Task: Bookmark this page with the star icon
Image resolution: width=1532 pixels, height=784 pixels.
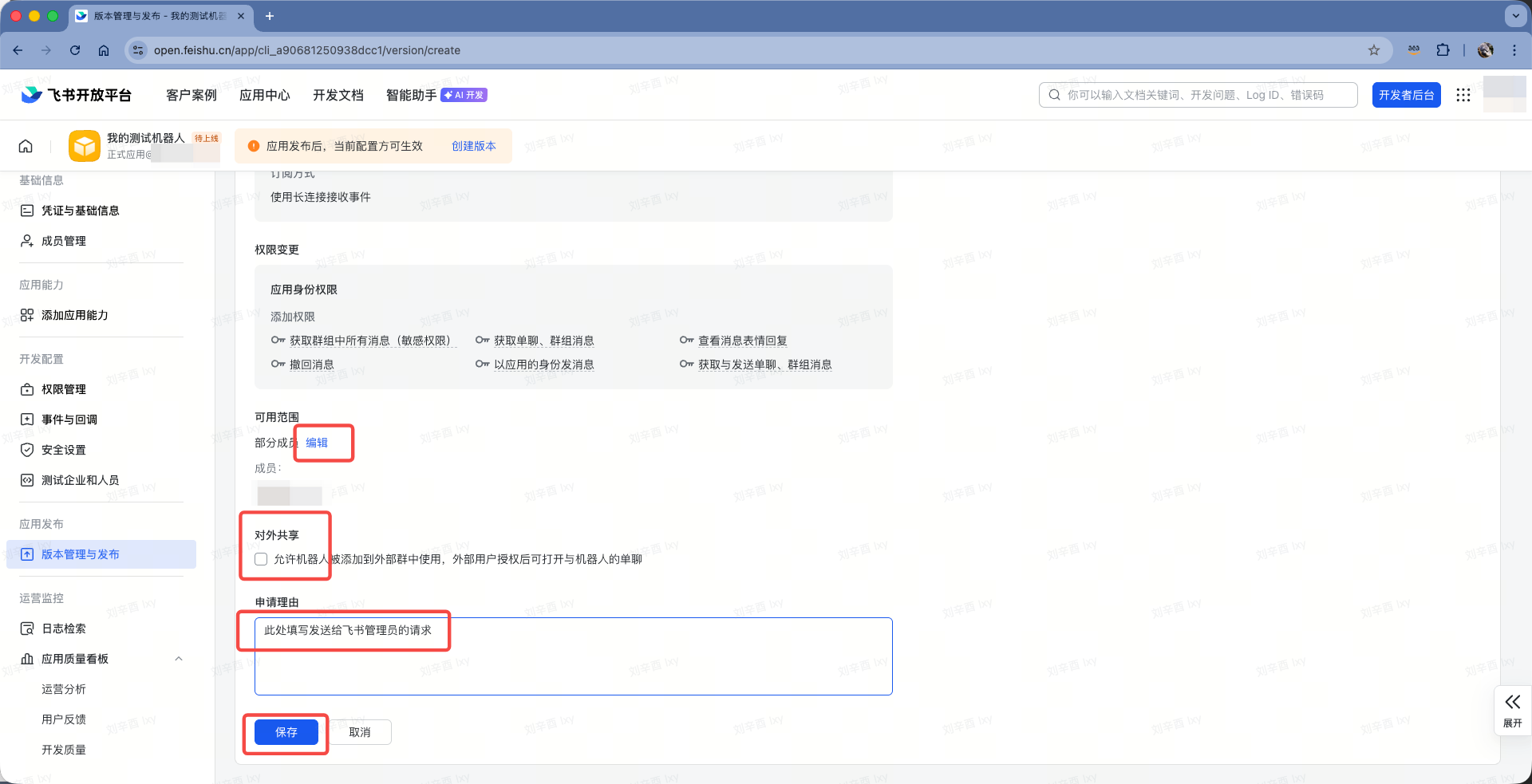Action: 1373,50
